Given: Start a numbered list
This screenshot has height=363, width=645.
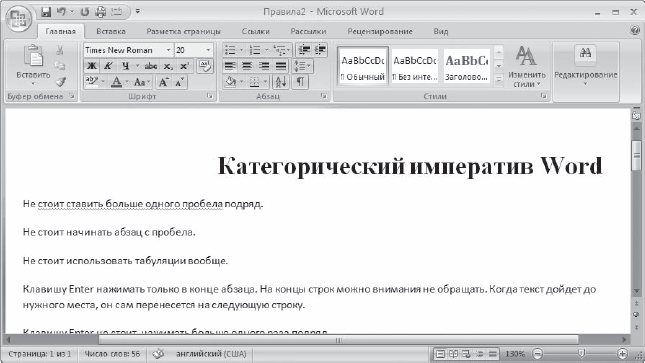Looking at the screenshot, I should coord(255,50).
